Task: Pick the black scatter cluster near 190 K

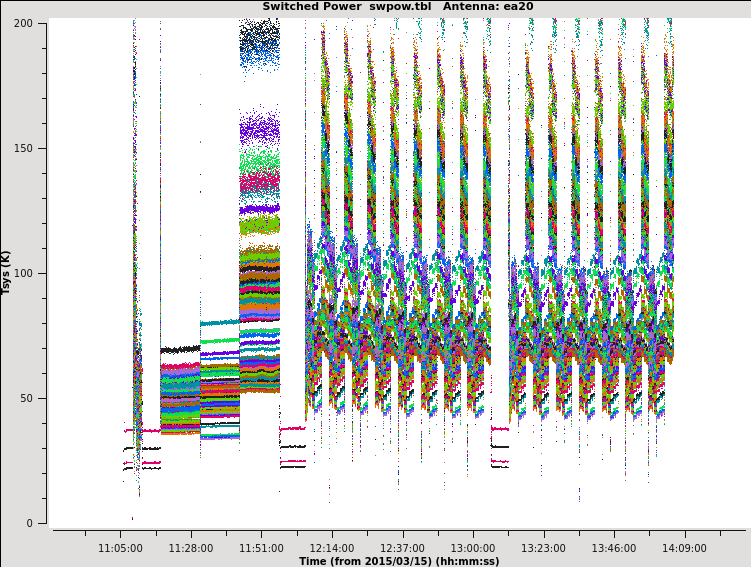Action: coord(260,38)
